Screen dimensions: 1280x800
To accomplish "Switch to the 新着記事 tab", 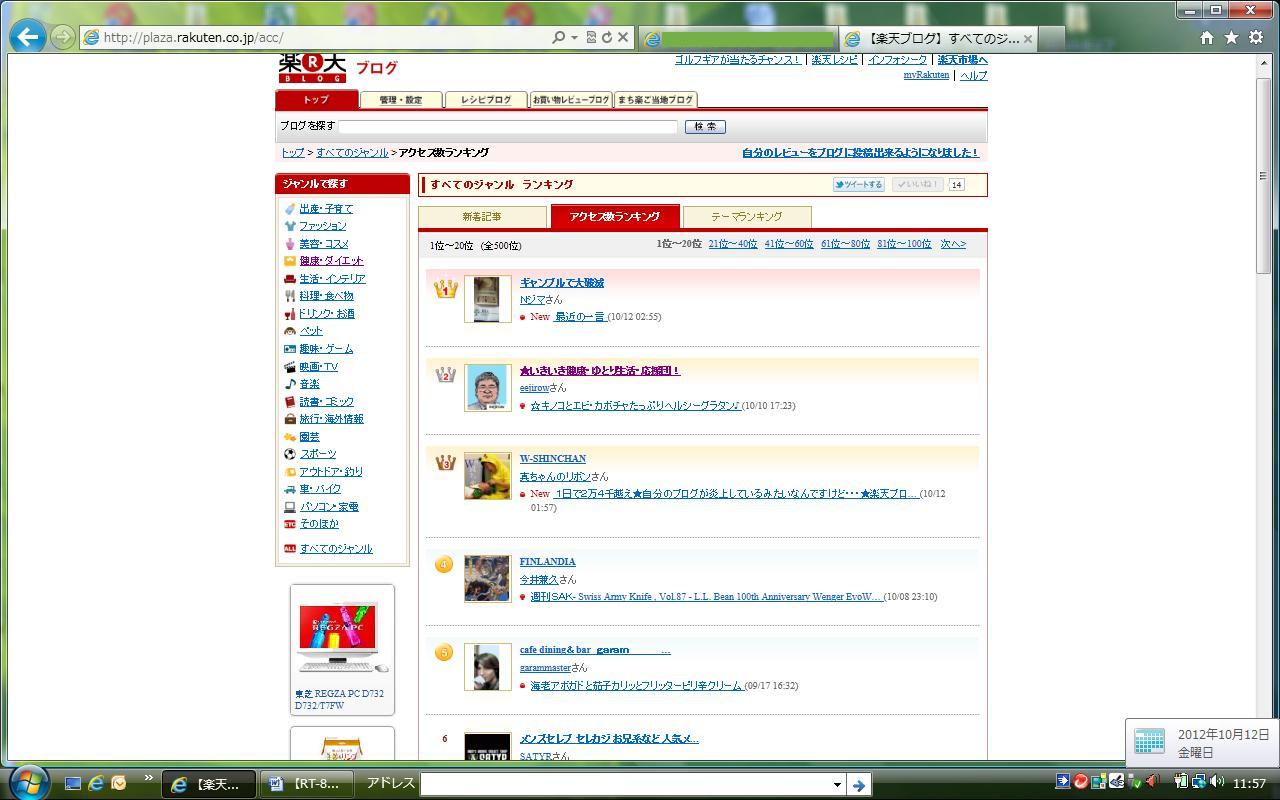I will [482, 217].
